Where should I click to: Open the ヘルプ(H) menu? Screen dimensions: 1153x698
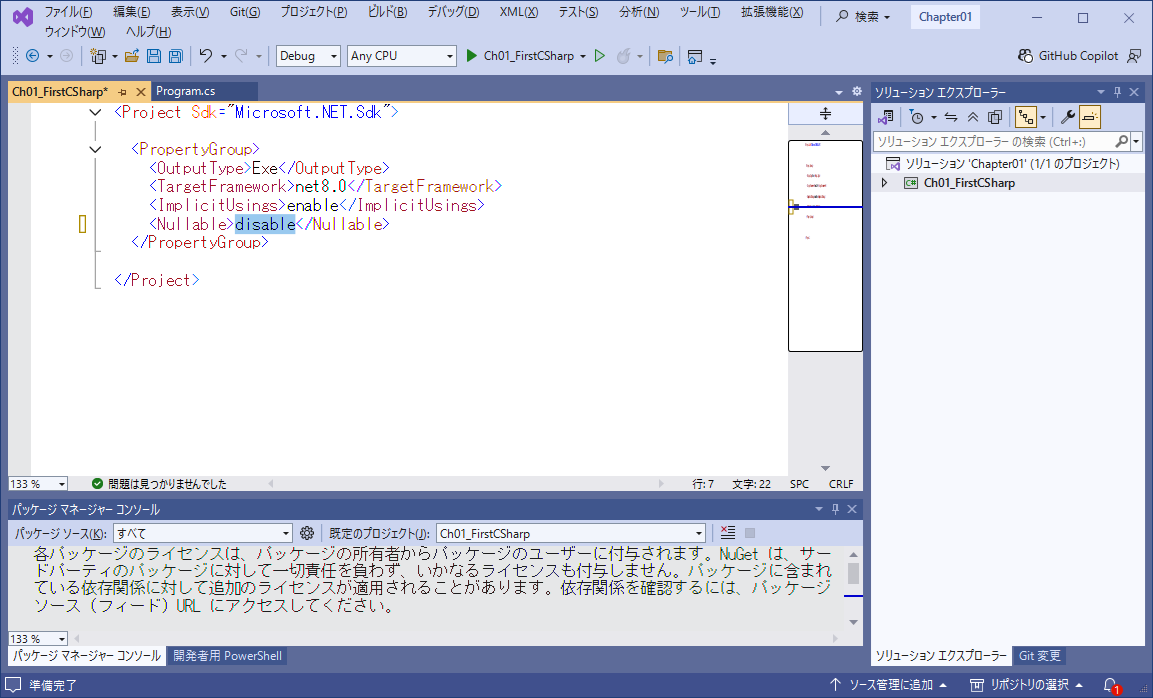tap(149, 32)
